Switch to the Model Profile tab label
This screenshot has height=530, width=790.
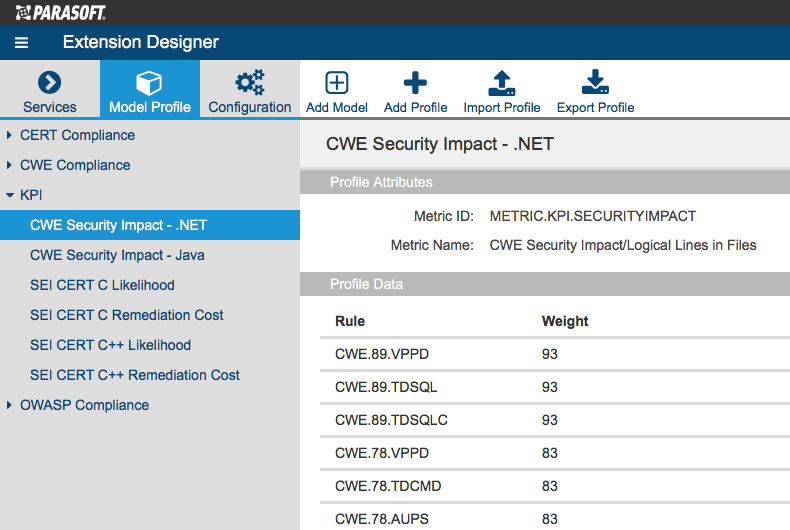pyautogui.click(x=150, y=107)
